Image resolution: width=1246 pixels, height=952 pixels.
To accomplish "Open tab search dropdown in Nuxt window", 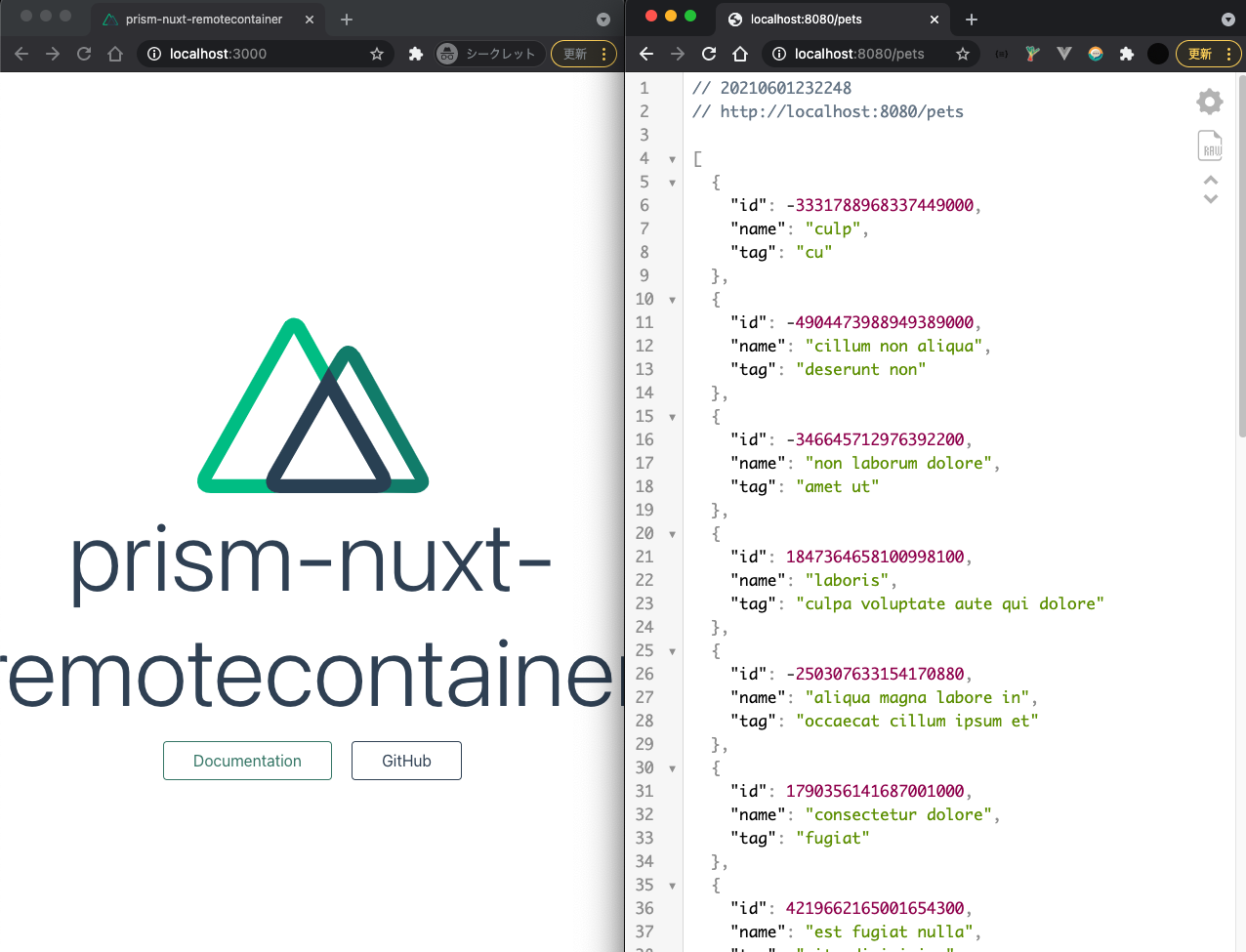I will (603, 20).
